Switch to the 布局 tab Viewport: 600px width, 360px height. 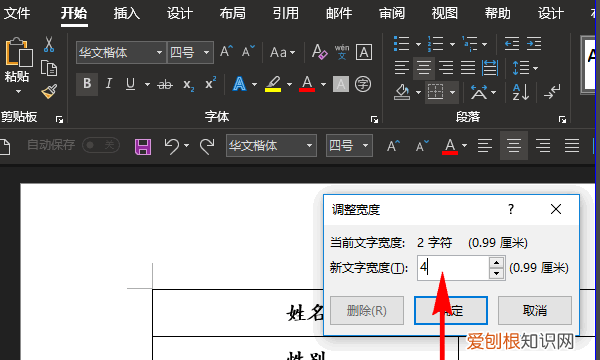(x=233, y=13)
